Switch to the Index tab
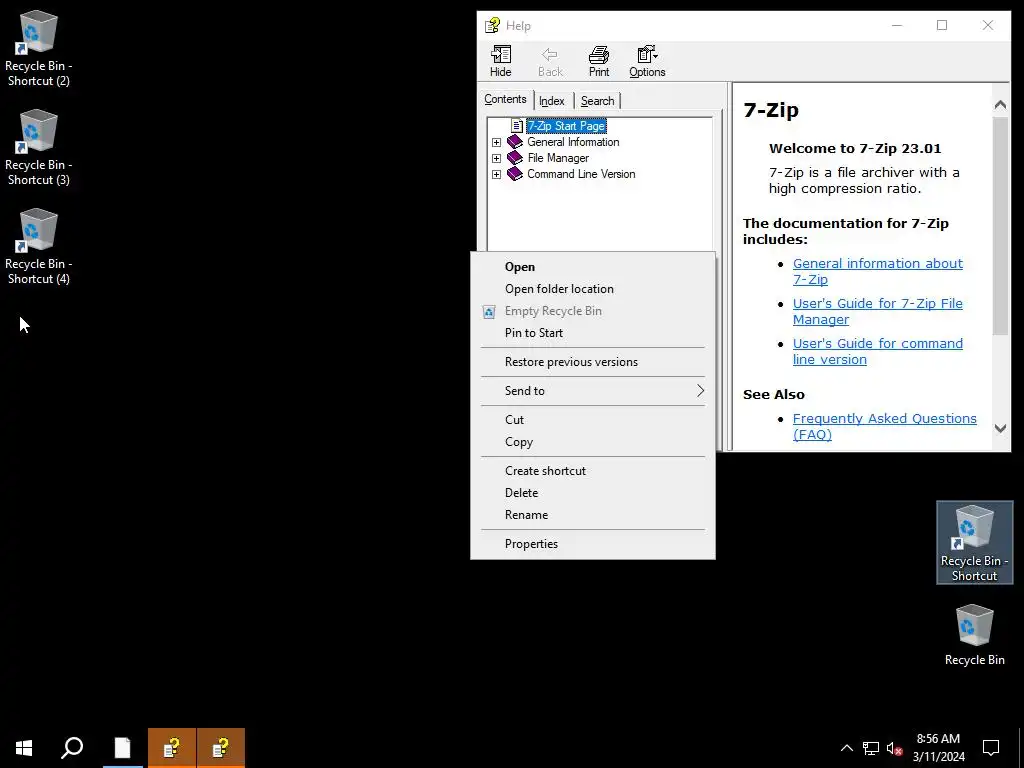Viewport: 1024px width, 768px height. pyautogui.click(x=552, y=101)
